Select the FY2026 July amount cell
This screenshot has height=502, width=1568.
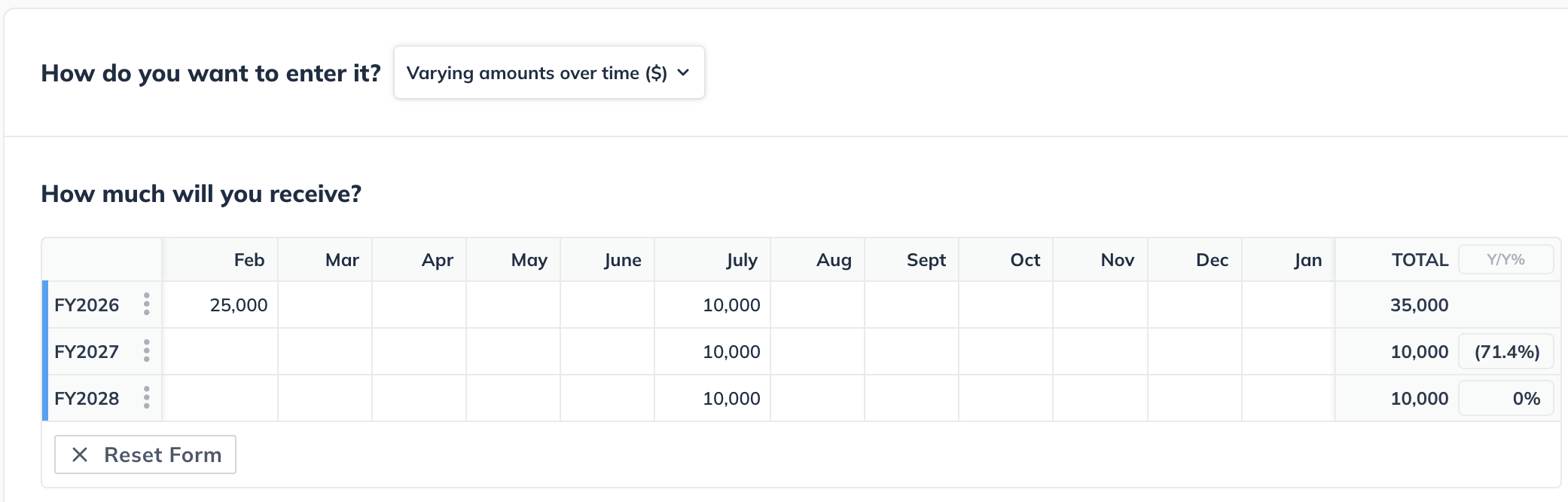(712, 305)
